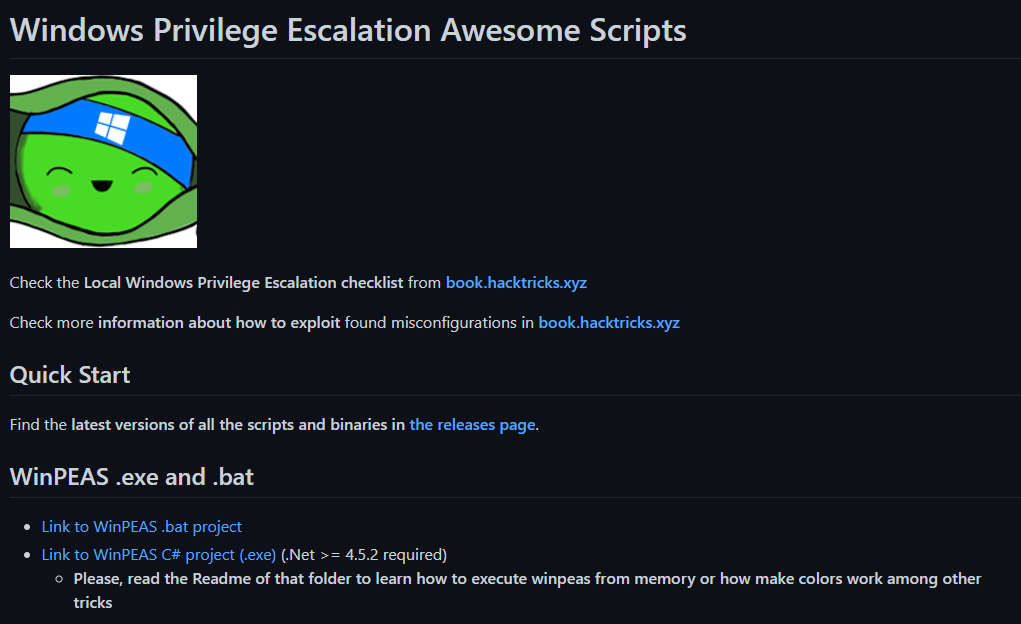1021x624 pixels.
Task: Click the Windows Privilege Escalation Awesome Scripts heading
Action: click(x=348, y=30)
